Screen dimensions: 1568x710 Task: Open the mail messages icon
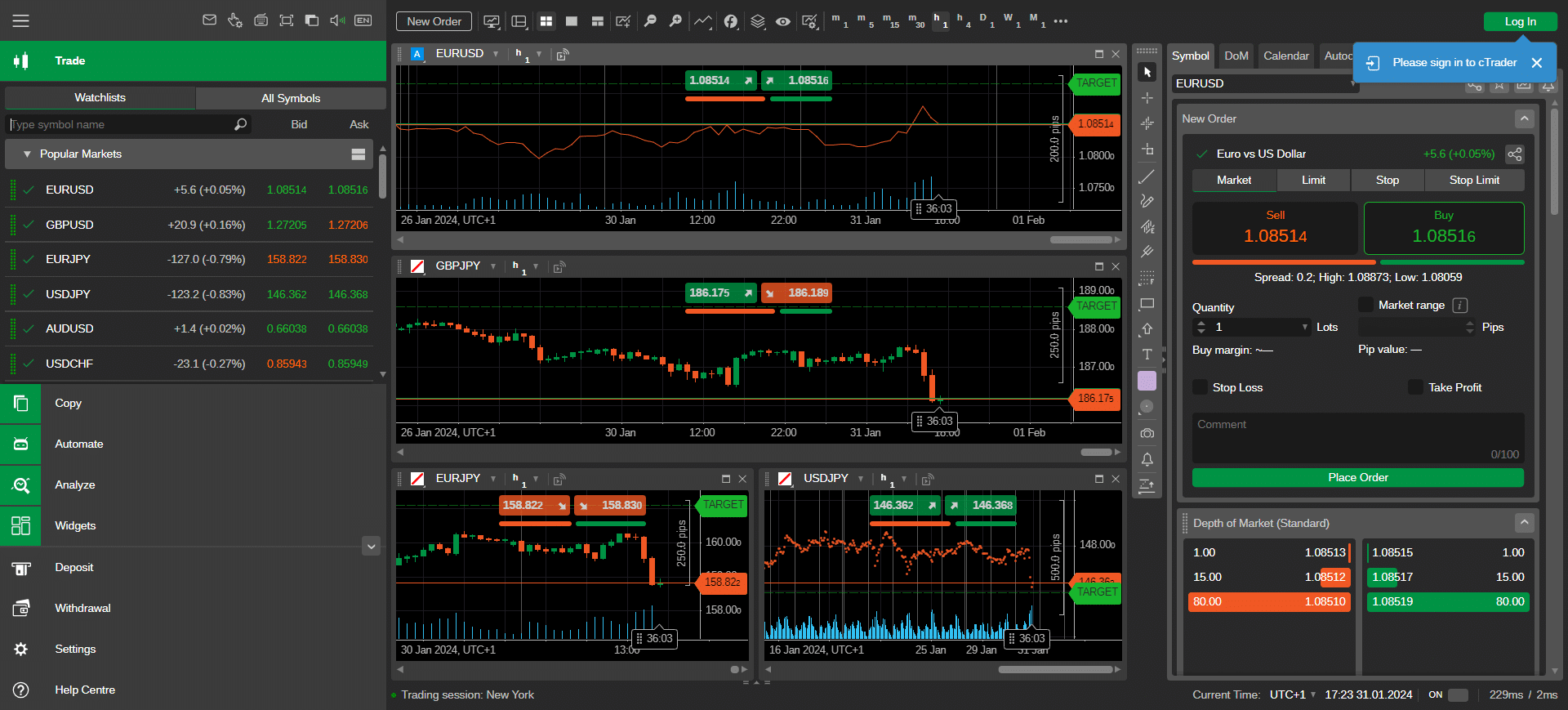tap(210, 20)
